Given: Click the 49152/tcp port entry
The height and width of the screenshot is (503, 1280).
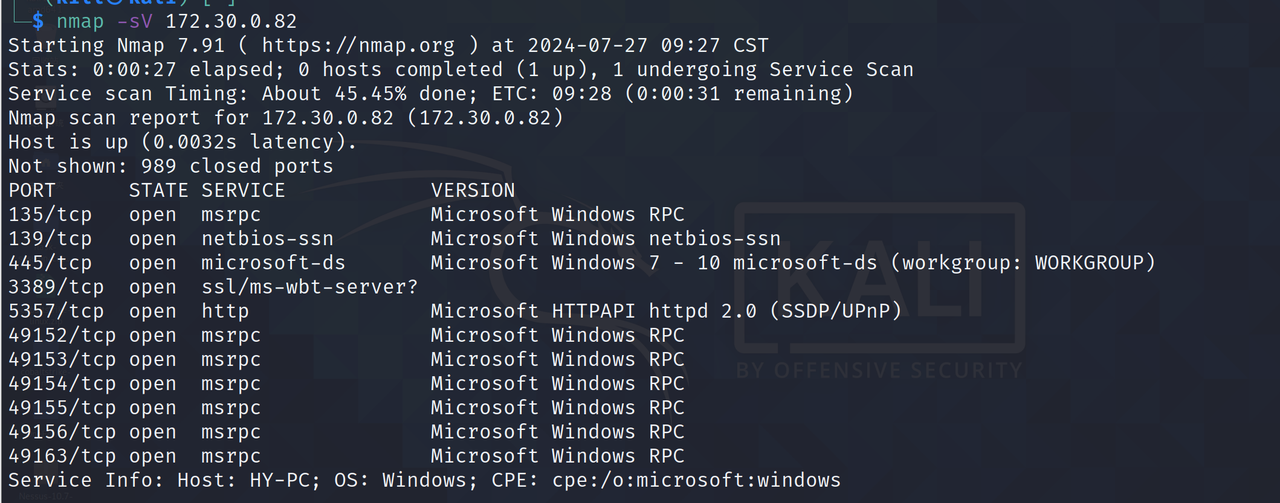Looking at the screenshot, I should click(62, 335).
